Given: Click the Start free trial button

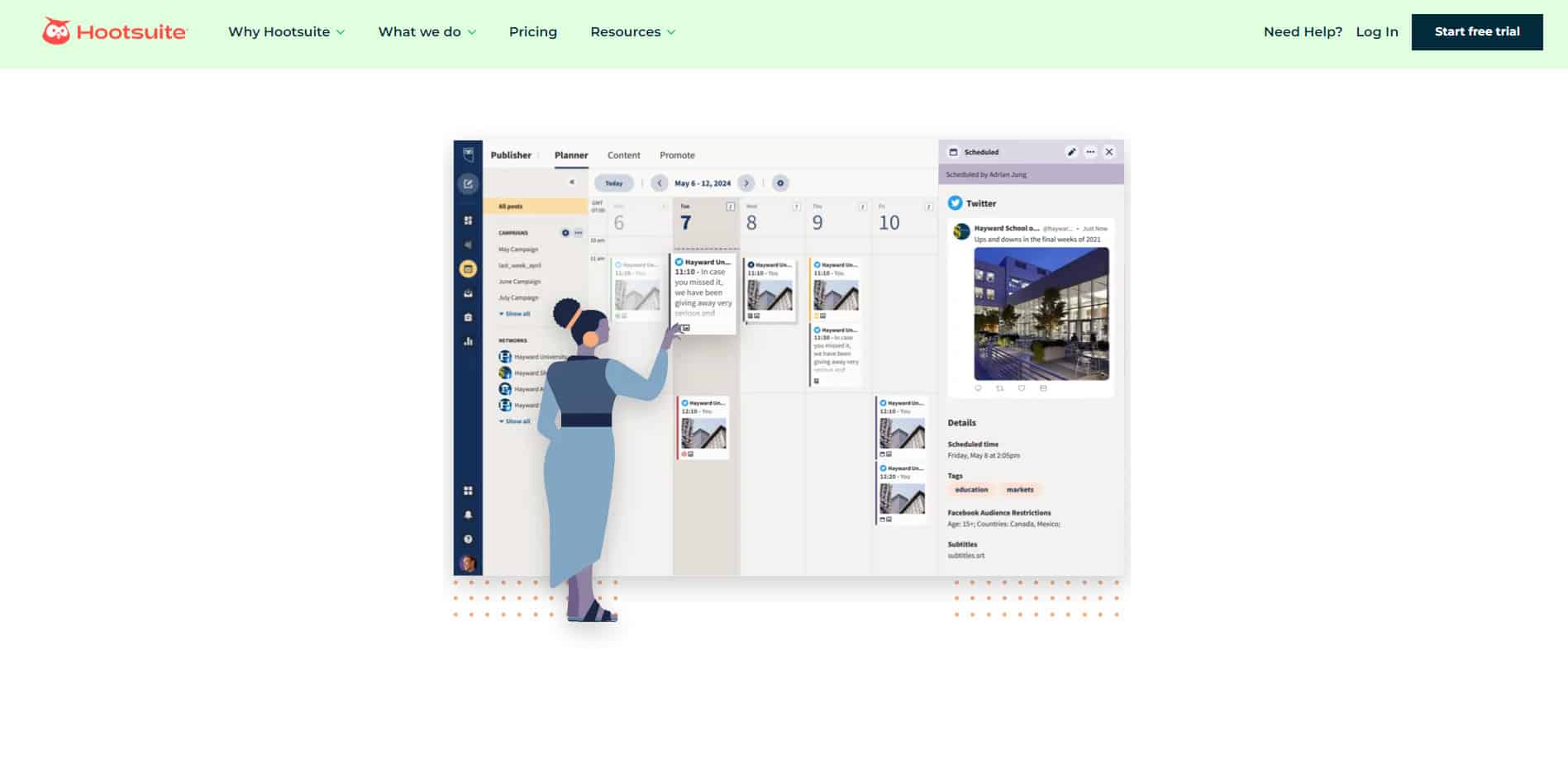Looking at the screenshot, I should tap(1476, 31).
